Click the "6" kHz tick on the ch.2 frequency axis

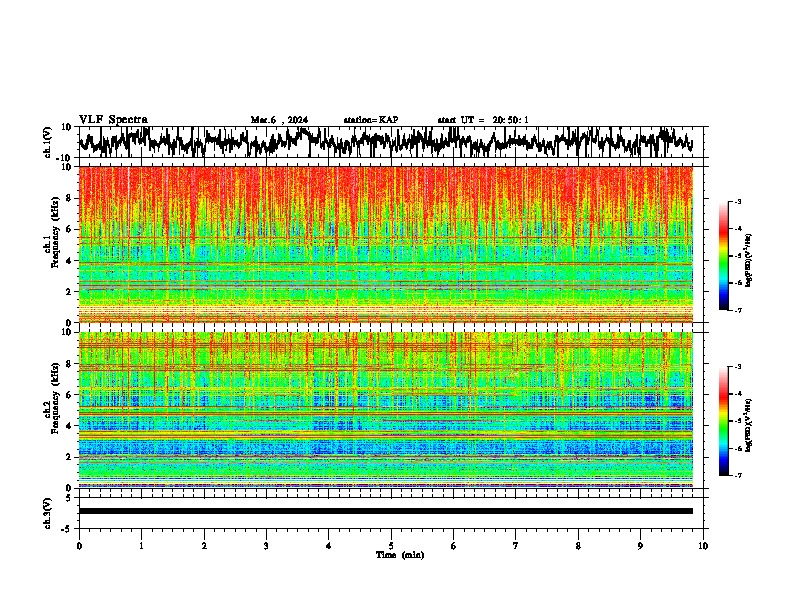[x=68, y=395]
